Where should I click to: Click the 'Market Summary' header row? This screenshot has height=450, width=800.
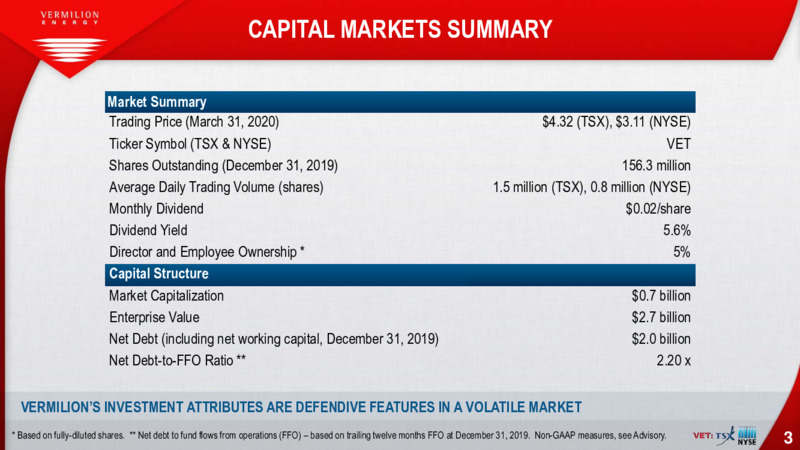pos(400,102)
